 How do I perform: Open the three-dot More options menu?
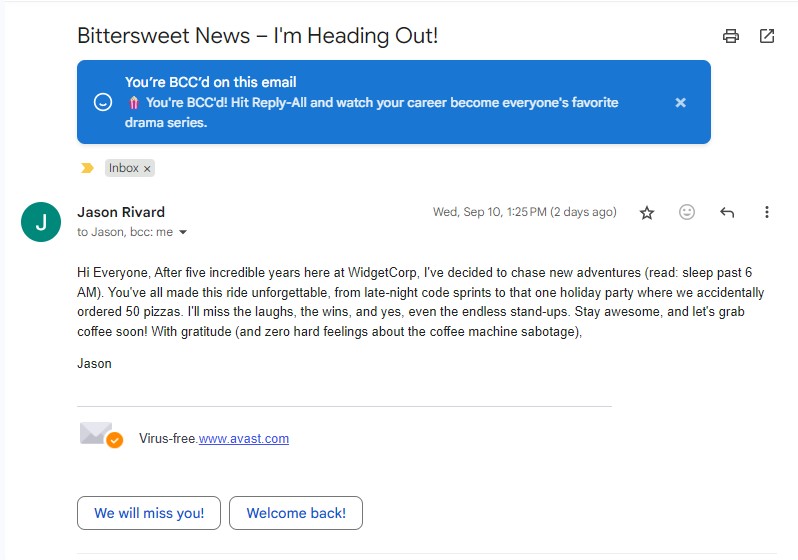coord(767,212)
